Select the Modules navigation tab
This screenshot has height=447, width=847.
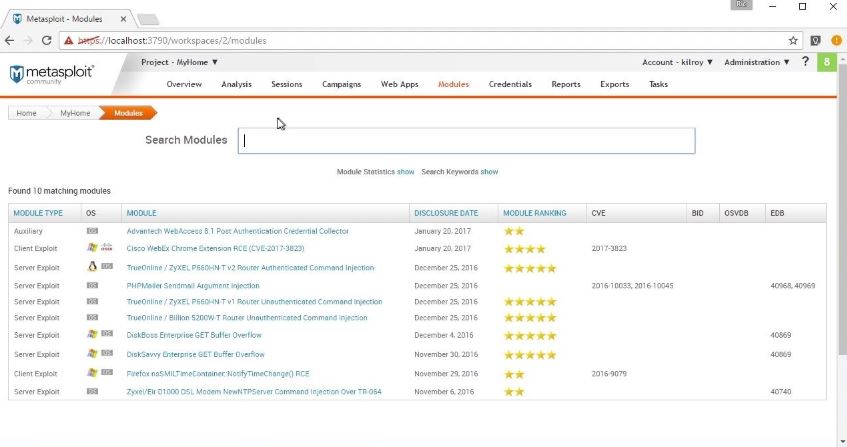pyautogui.click(x=453, y=84)
